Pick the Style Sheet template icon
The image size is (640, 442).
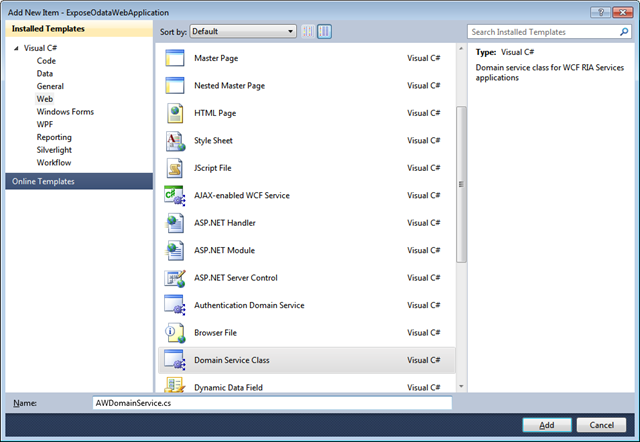click(175, 141)
